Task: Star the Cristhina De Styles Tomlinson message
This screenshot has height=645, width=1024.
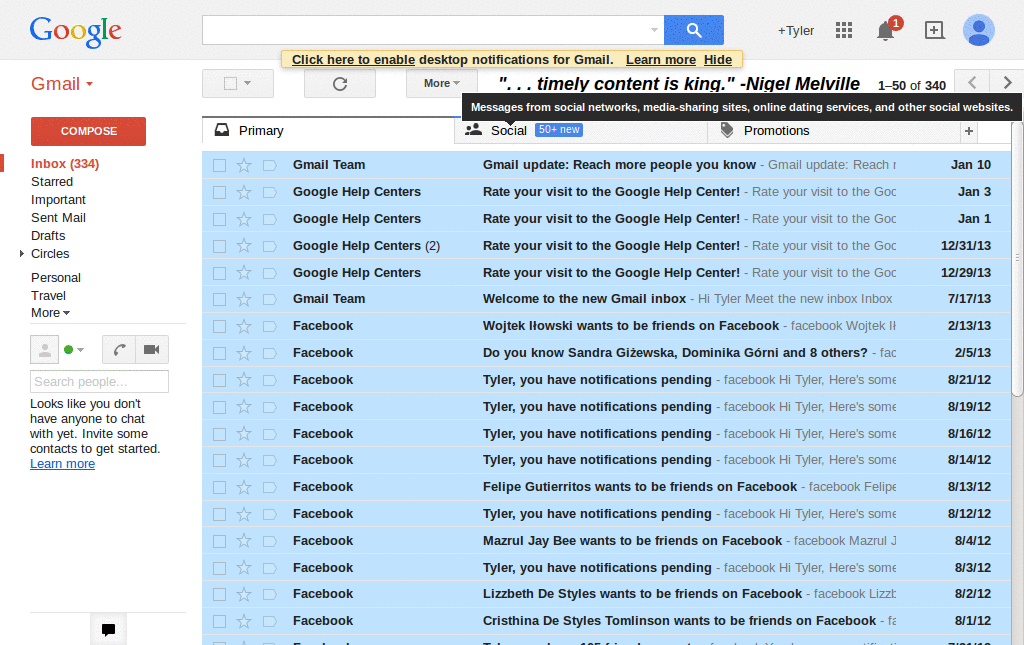Action: pos(244,621)
